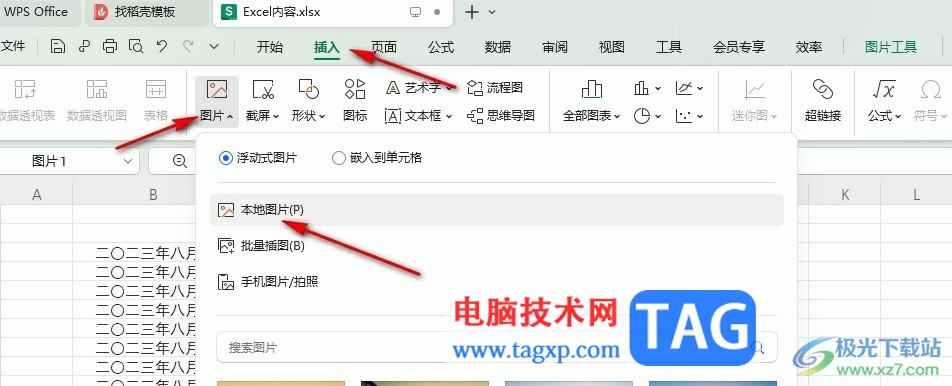952x386 pixels.
Task: Switch to the 插入 ribbon tab
Action: (327, 47)
